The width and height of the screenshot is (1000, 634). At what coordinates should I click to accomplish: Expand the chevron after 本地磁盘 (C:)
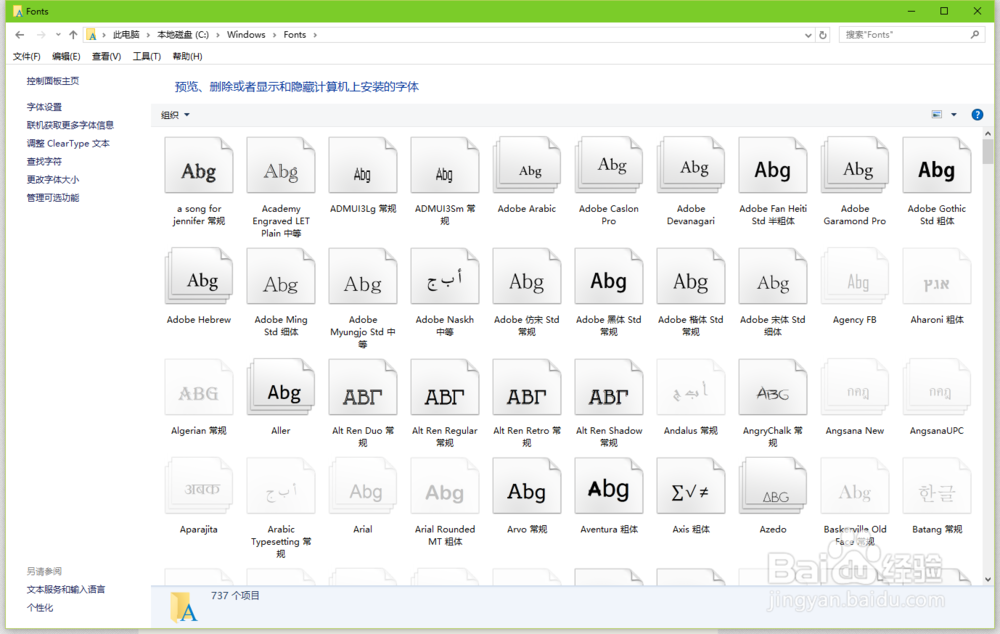[217, 34]
